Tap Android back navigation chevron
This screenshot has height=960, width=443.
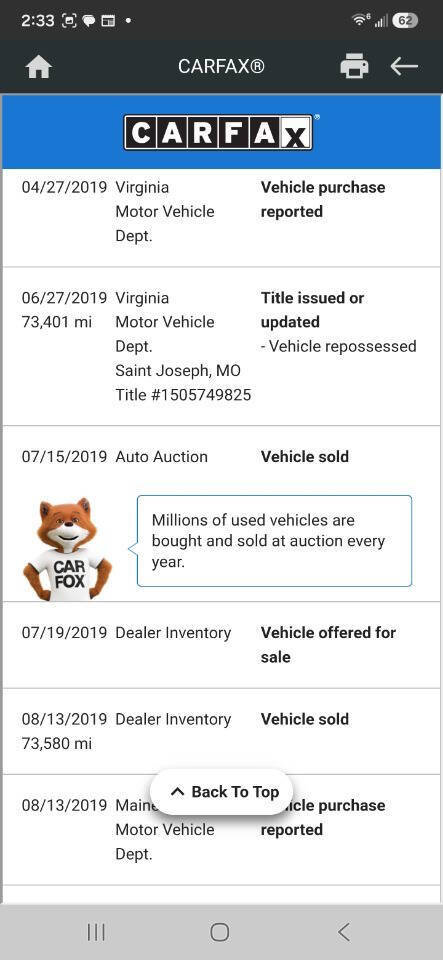(x=344, y=932)
